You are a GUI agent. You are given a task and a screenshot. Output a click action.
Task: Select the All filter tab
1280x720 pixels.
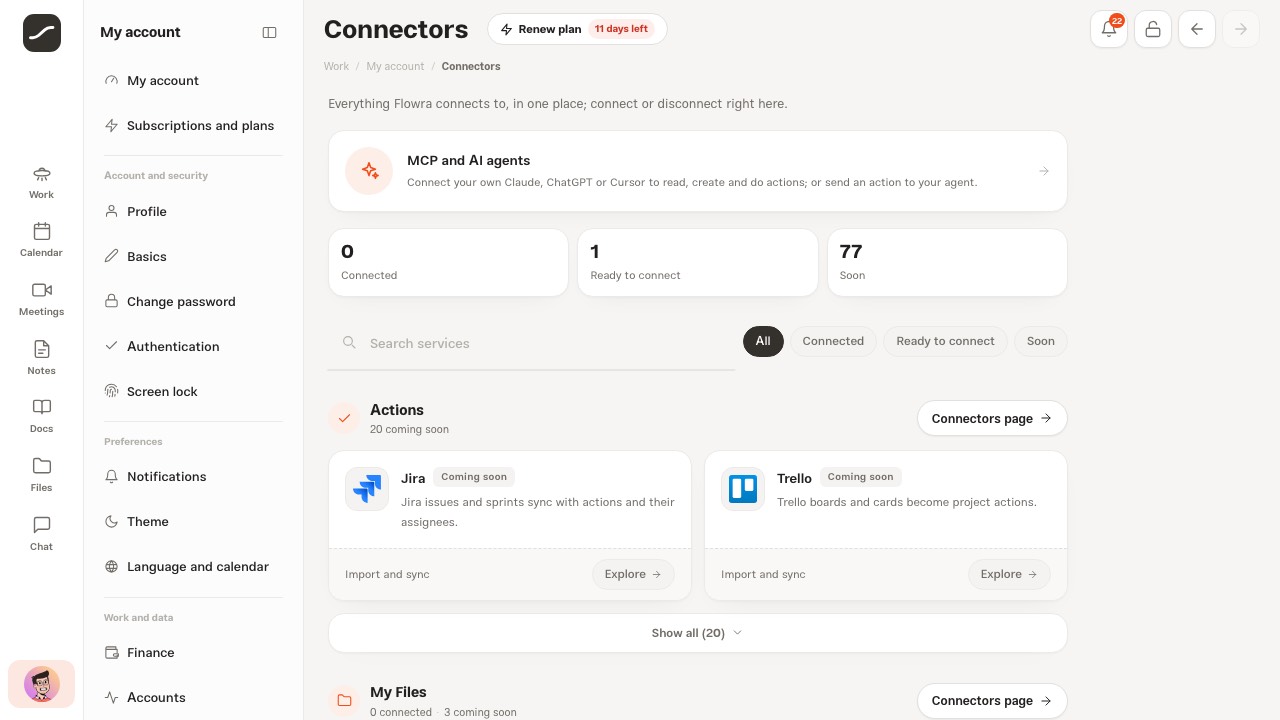[x=763, y=341]
